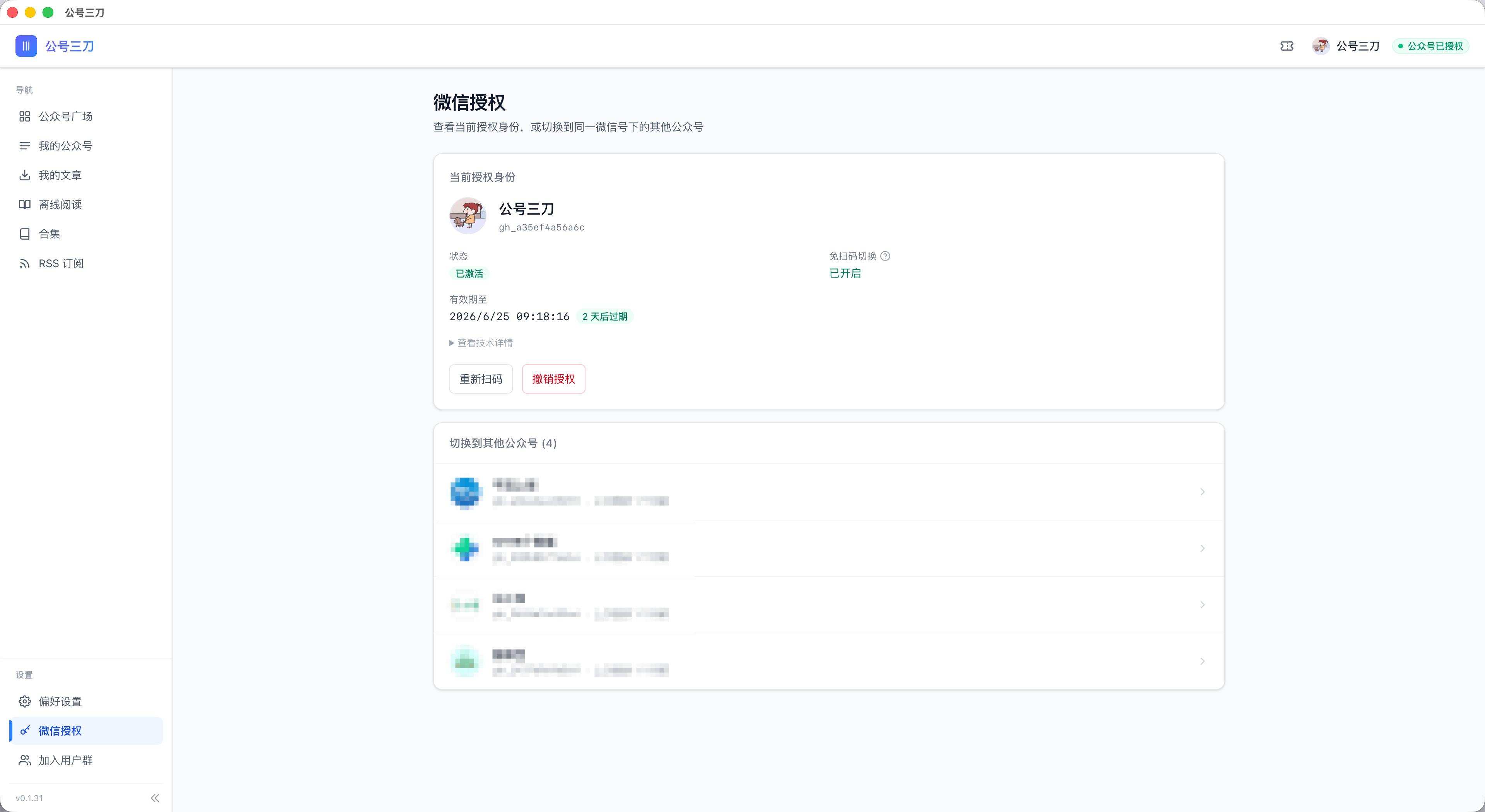Switch to the first account with blue avatar
This screenshot has height=812, width=1485.
click(x=828, y=492)
